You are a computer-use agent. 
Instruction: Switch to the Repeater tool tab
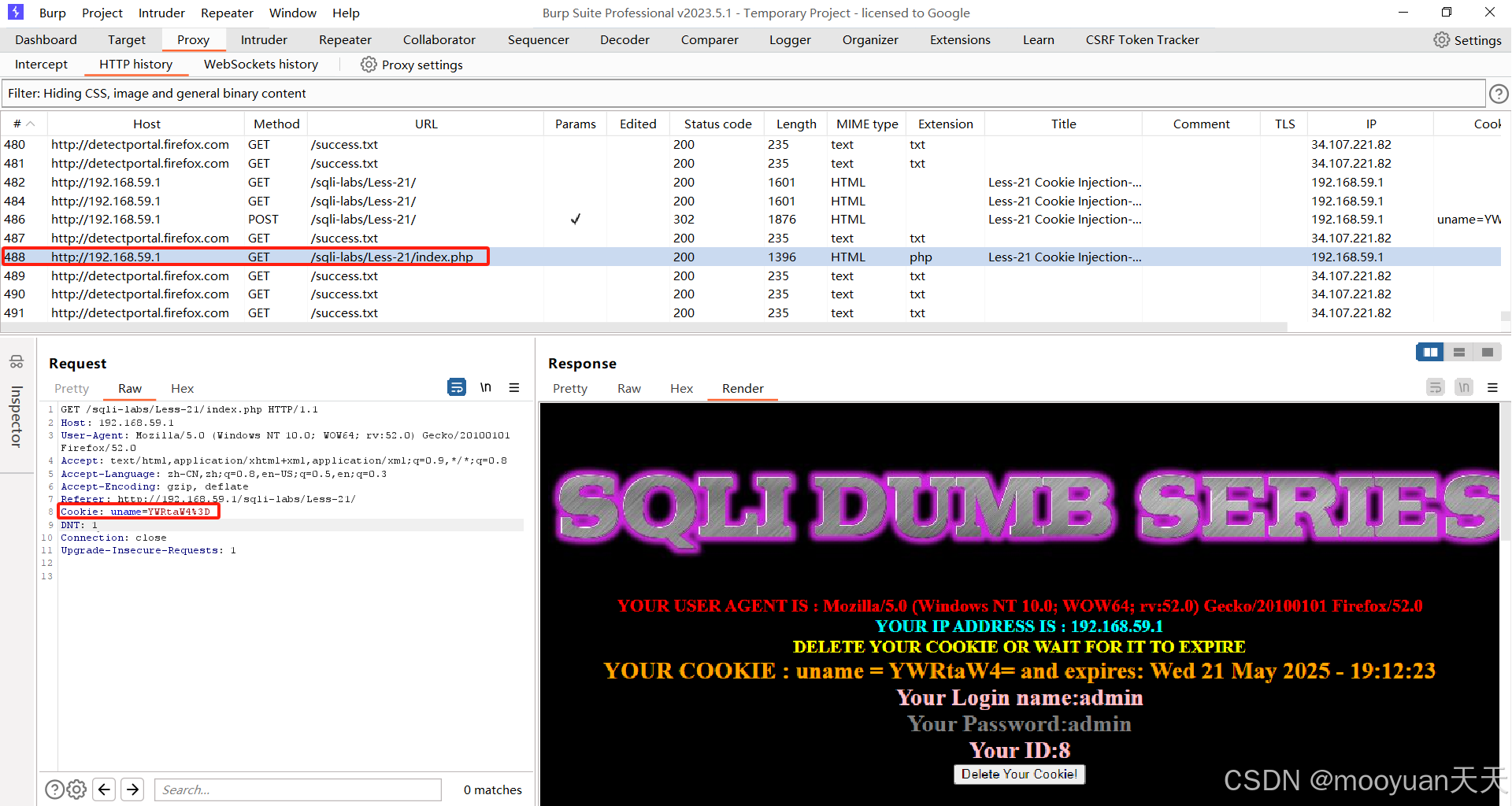click(345, 39)
